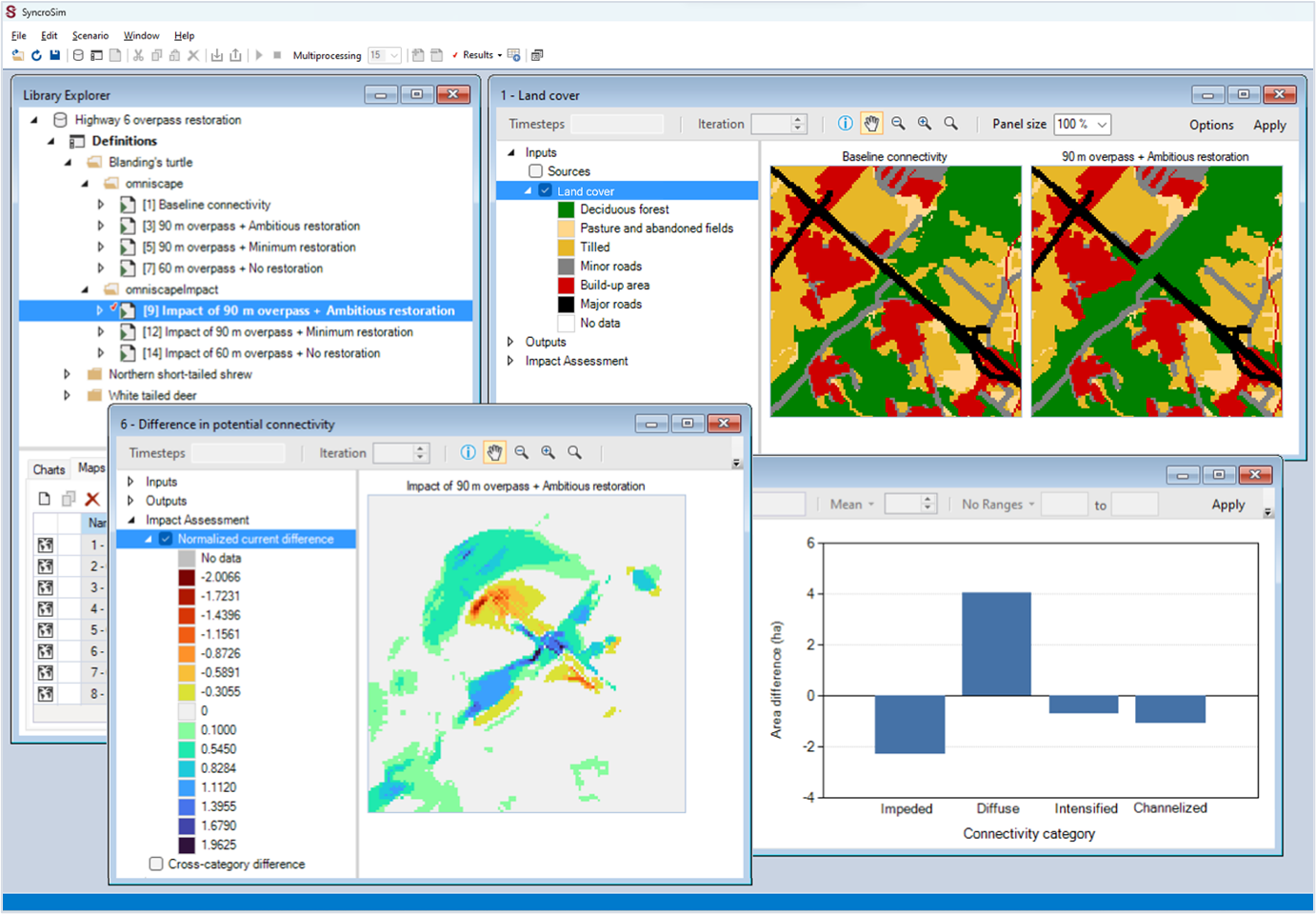This screenshot has height=914, width=1316.
Task: Select pan hand tool in Difference connectivity window
Action: pos(494,452)
